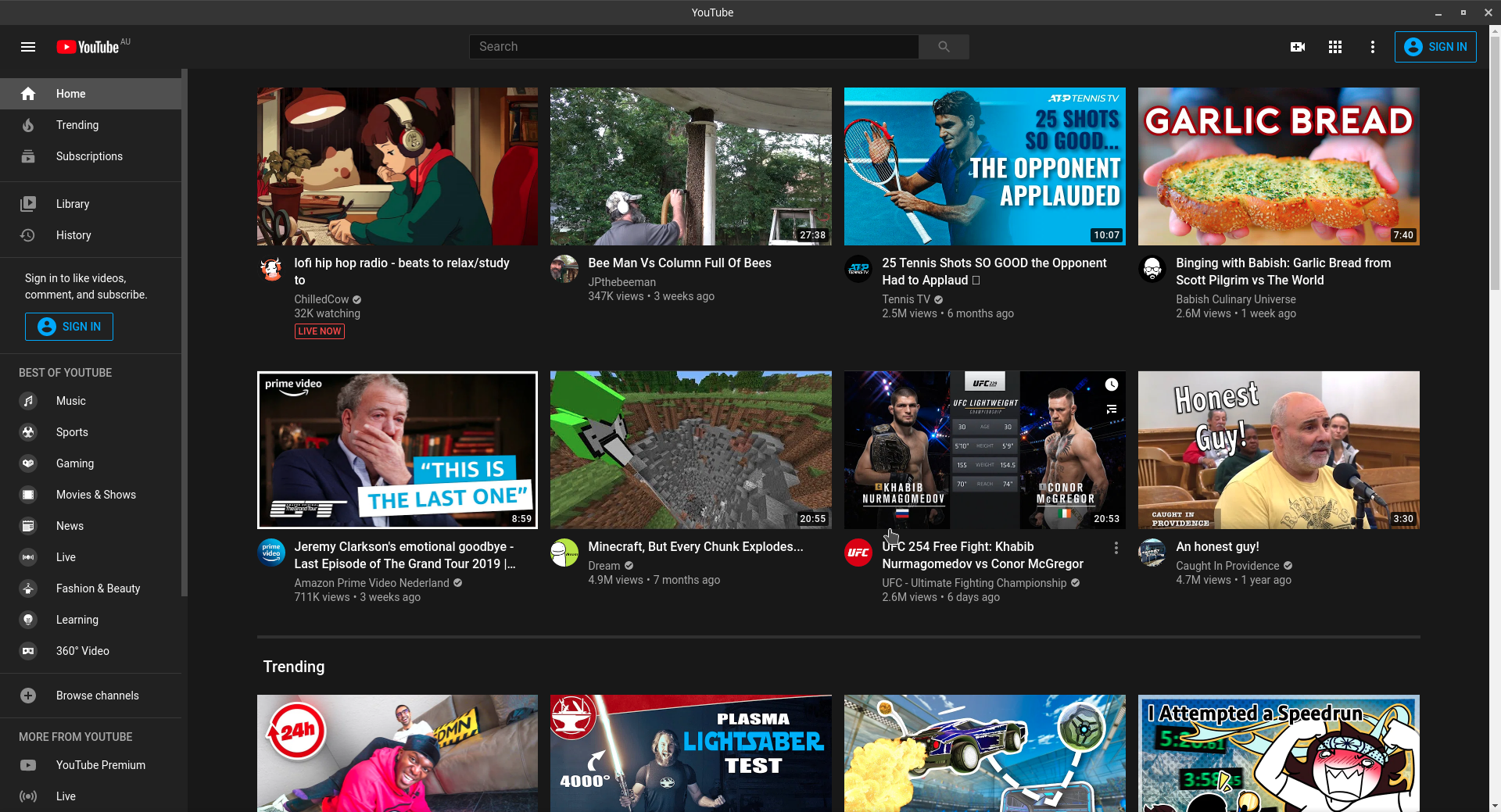
Task: Select Trending in the sidebar
Action: [x=91, y=125]
